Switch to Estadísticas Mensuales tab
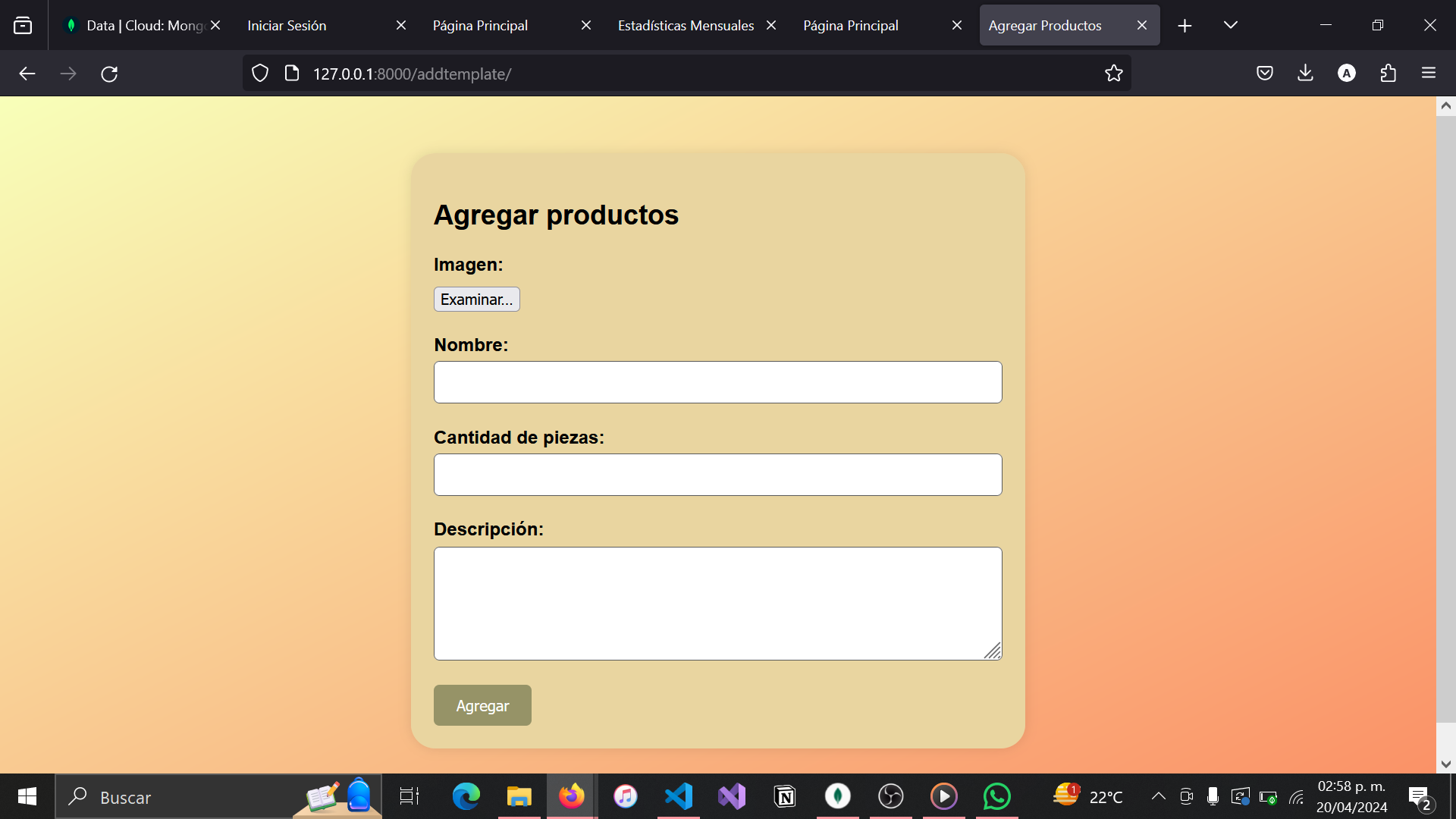The image size is (1456, 819). click(686, 26)
